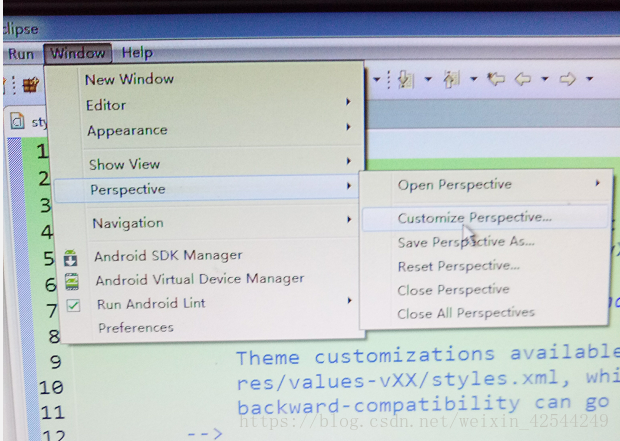Click line number 10 in the editor

pyautogui.click(x=51, y=387)
